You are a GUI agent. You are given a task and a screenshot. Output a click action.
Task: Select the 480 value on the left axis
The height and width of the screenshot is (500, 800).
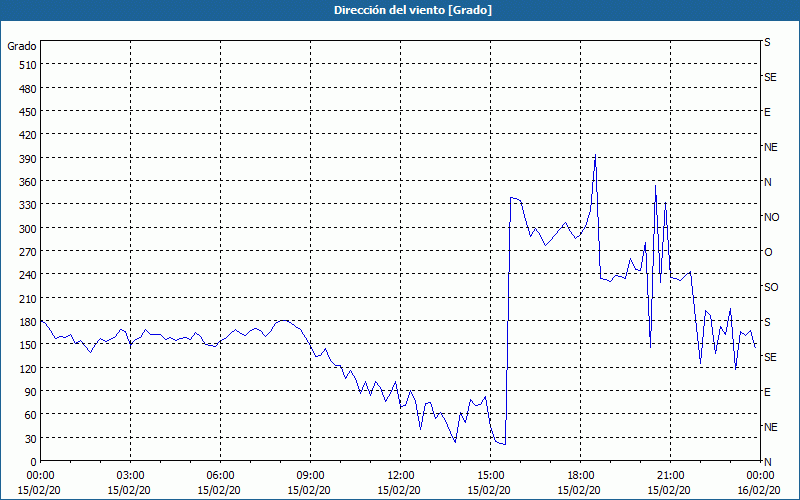[x=28, y=89]
